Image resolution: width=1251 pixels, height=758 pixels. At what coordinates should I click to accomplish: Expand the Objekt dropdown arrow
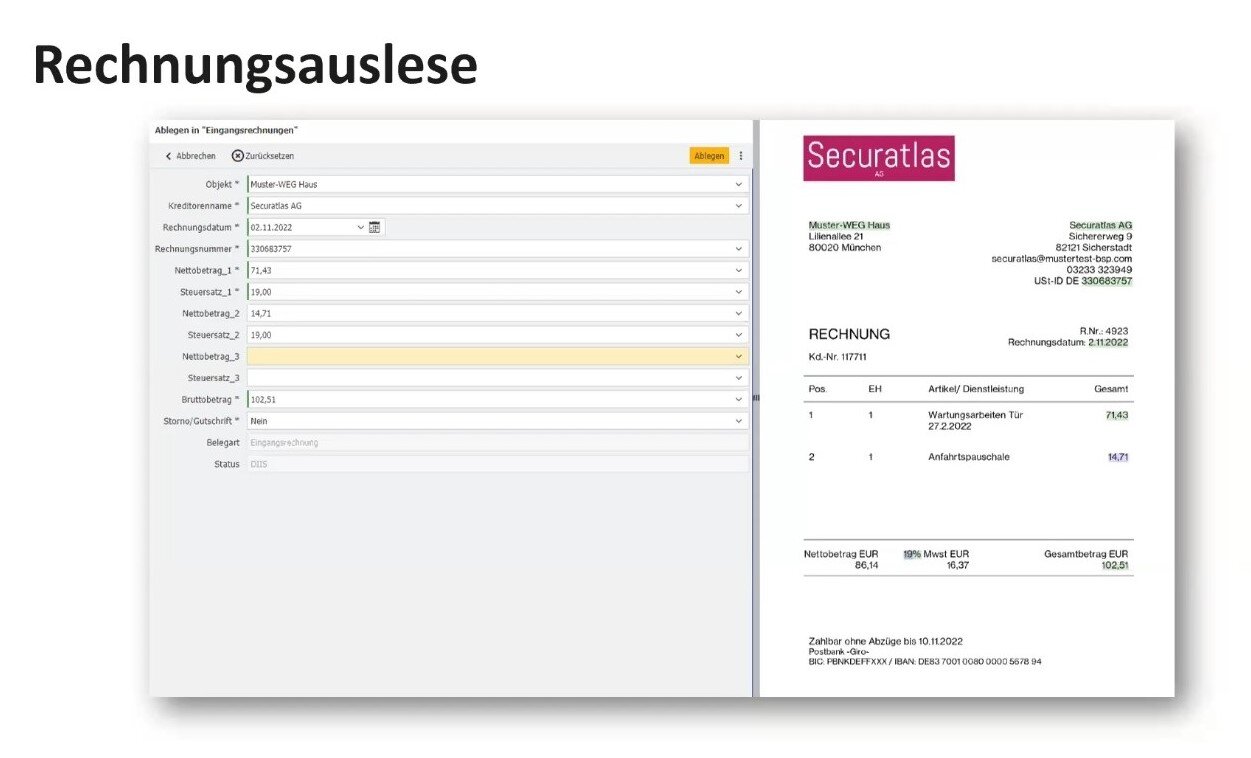click(739, 184)
